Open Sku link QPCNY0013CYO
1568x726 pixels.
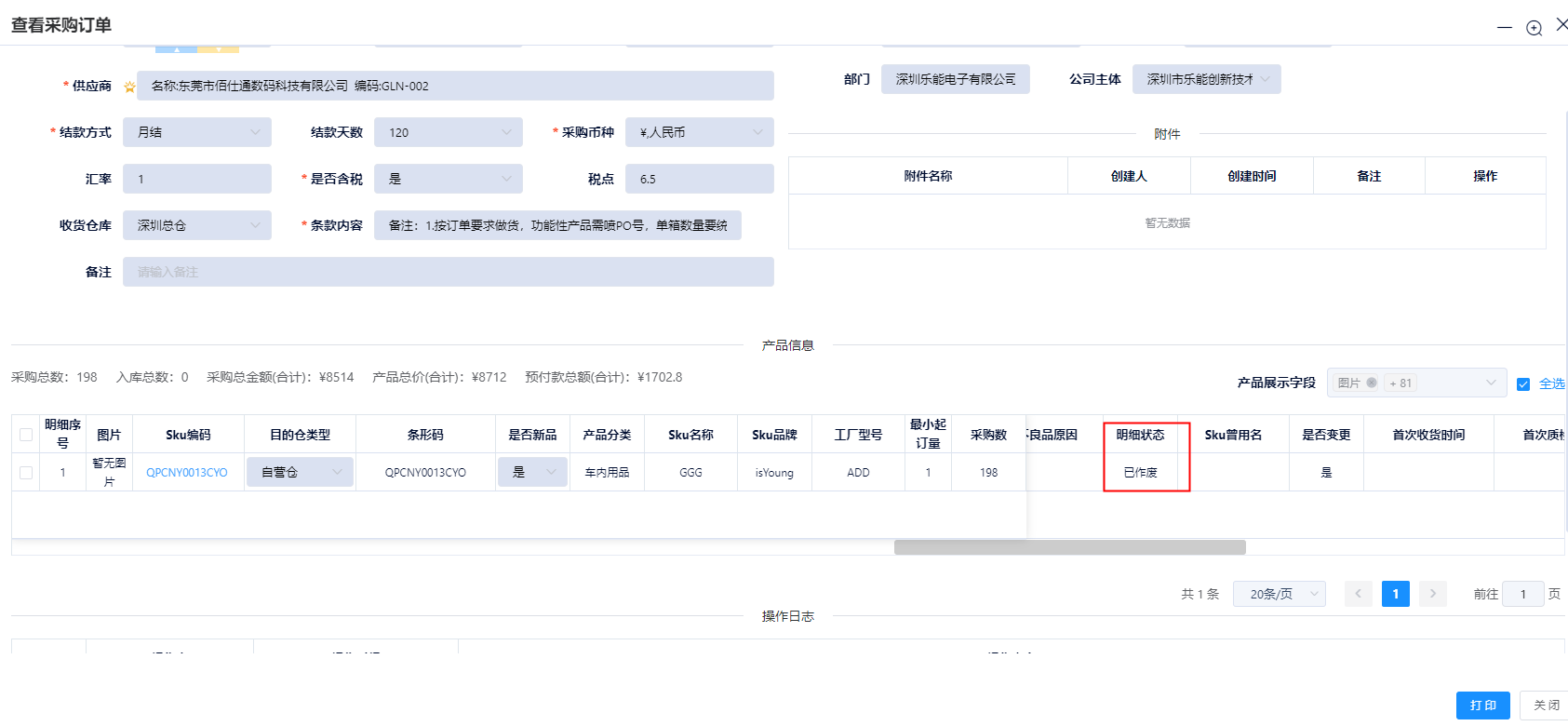pyautogui.click(x=187, y=473)
